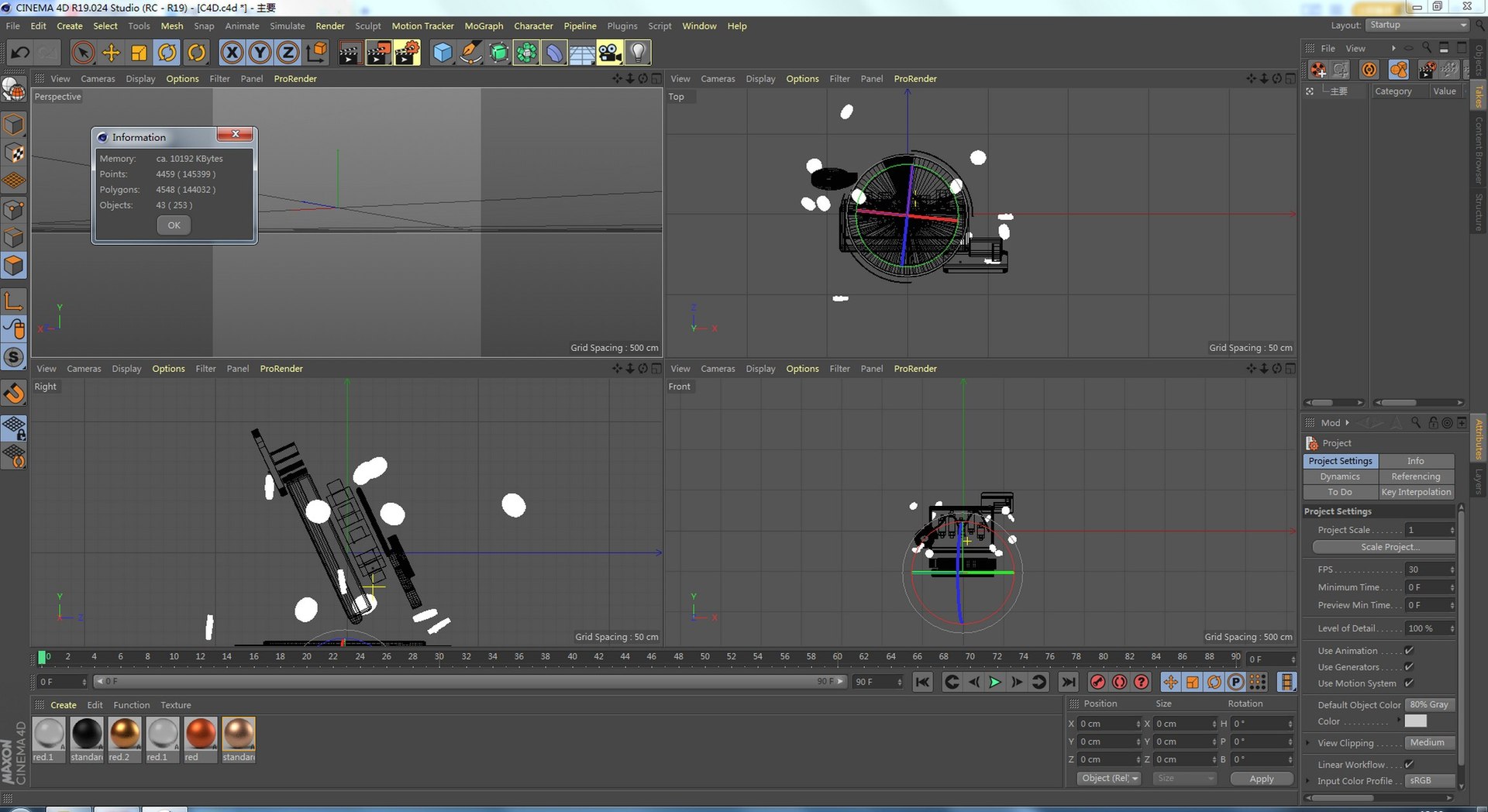Click the Enable Axis L-shaped icon
This screenshot has width=1488, height=812.
[x=14, y=301]
